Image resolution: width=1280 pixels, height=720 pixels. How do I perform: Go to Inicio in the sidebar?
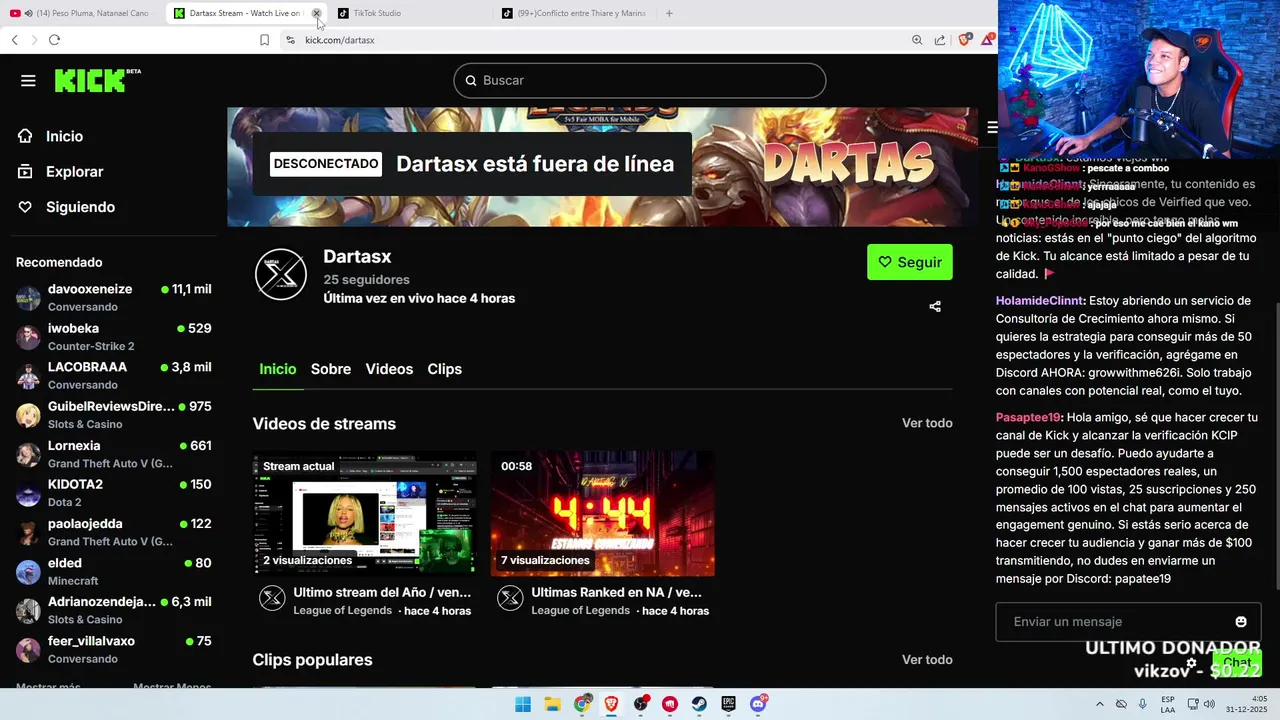[x=50, y=136]
